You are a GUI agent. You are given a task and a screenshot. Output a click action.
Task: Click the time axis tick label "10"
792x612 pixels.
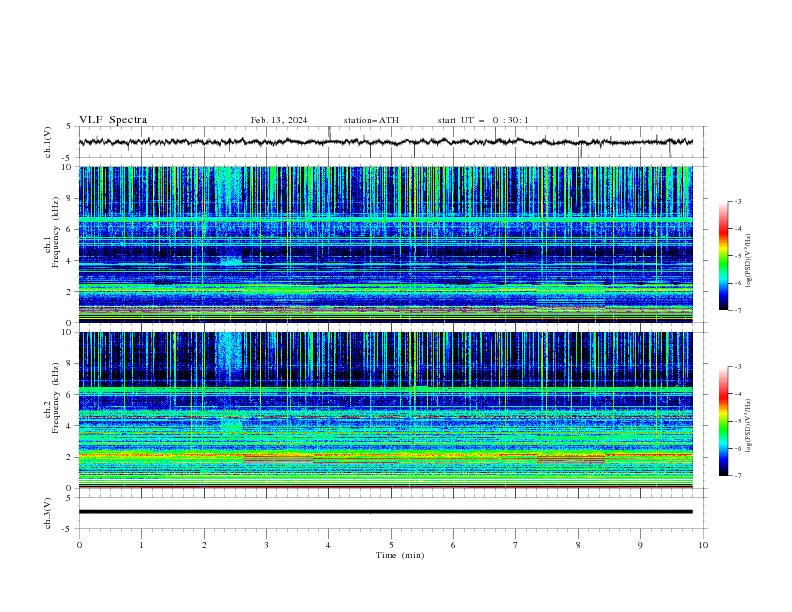tap(703, 545)
